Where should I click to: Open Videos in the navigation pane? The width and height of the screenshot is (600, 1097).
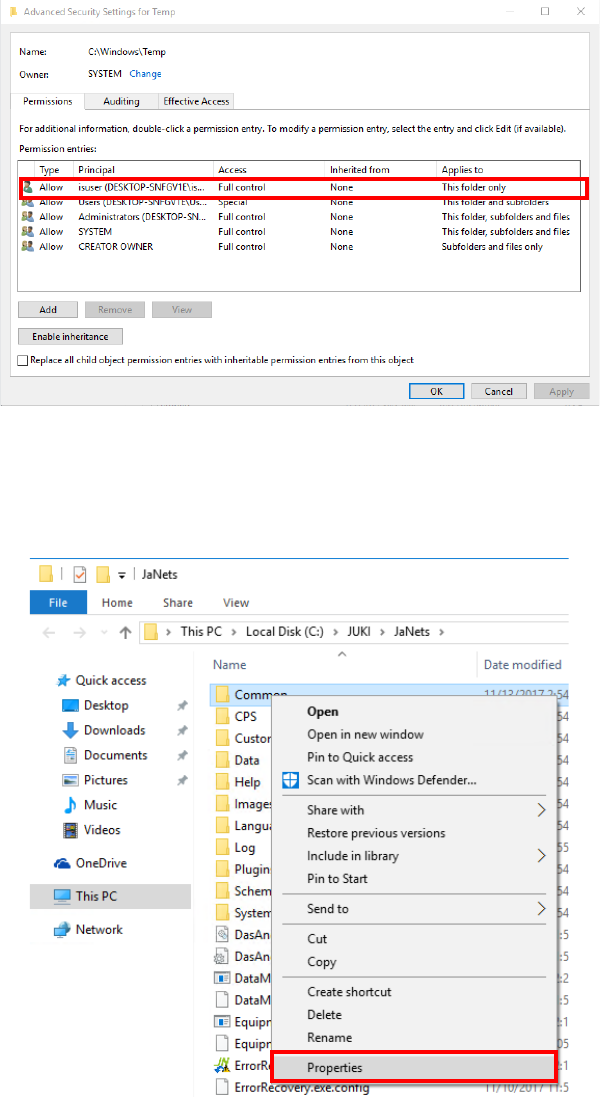click(x=101, y=830)
